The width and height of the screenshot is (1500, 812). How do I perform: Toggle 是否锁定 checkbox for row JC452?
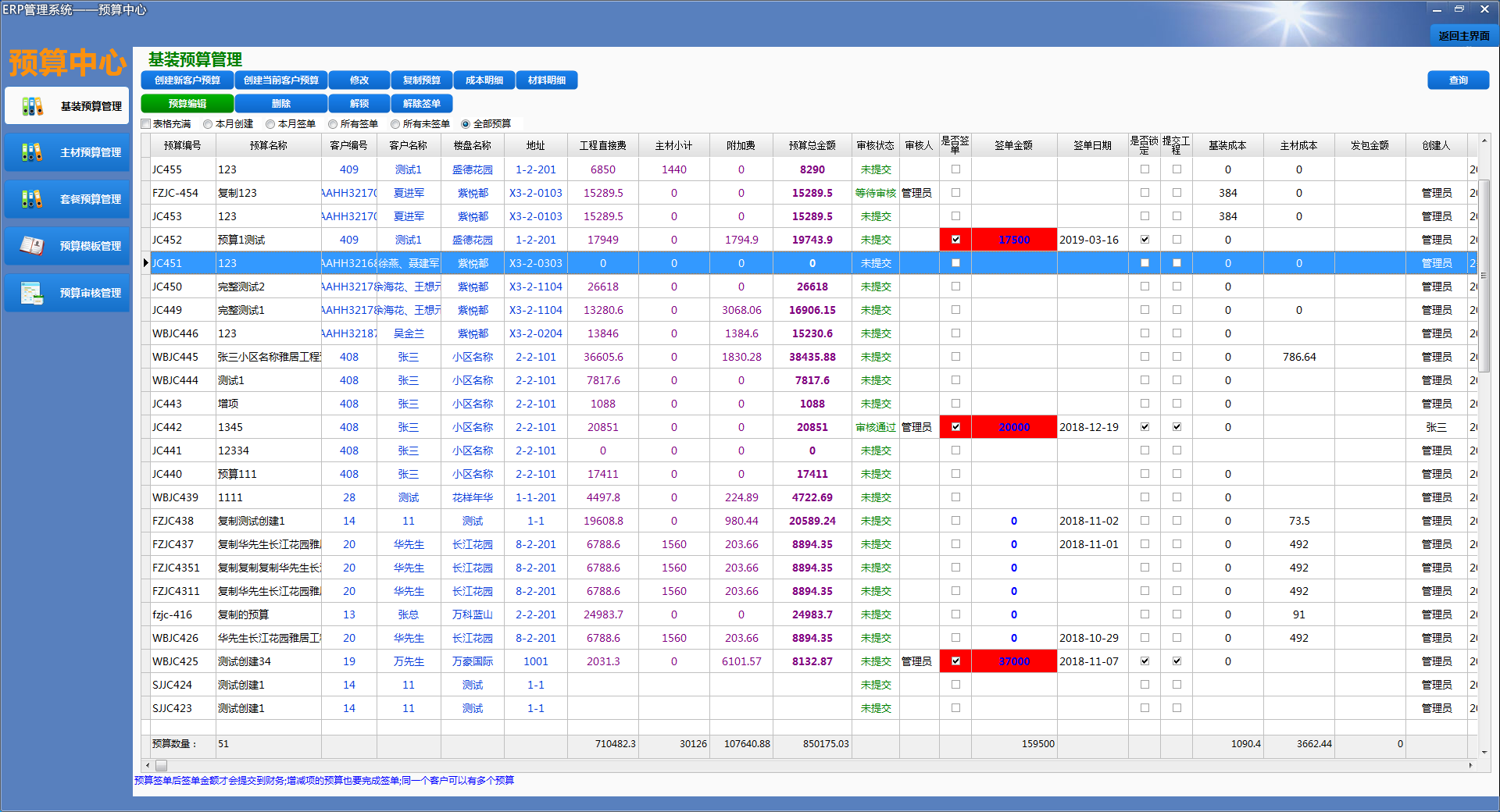point(1145,240)
